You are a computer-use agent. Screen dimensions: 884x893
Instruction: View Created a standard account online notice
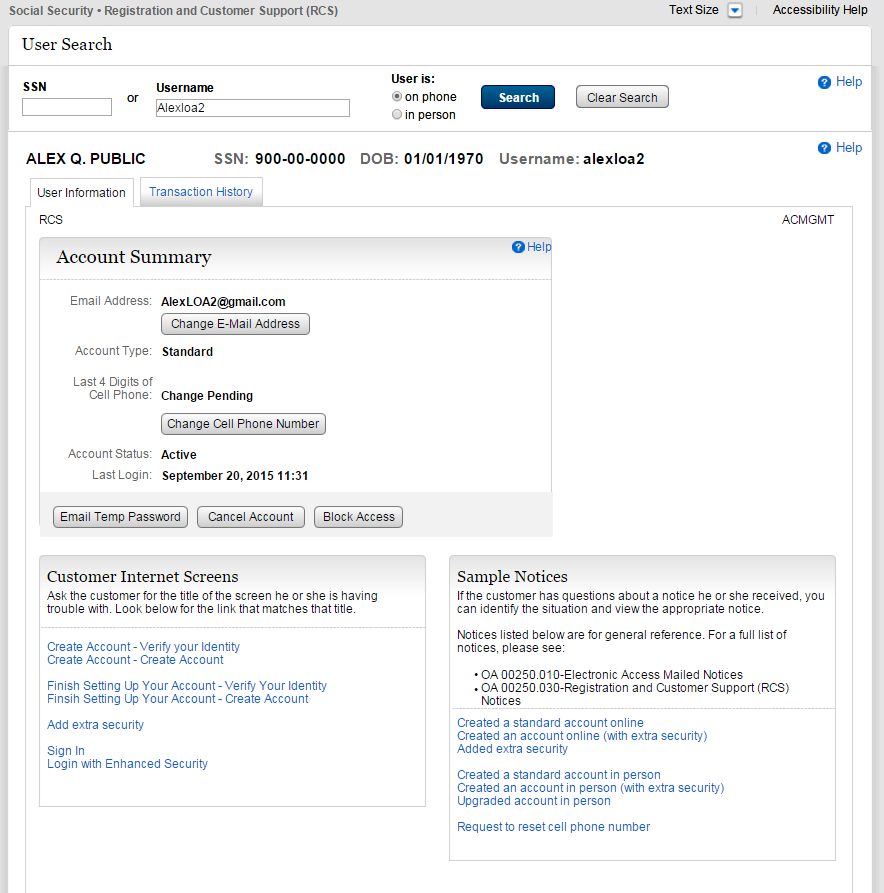(x=550, y=723)
